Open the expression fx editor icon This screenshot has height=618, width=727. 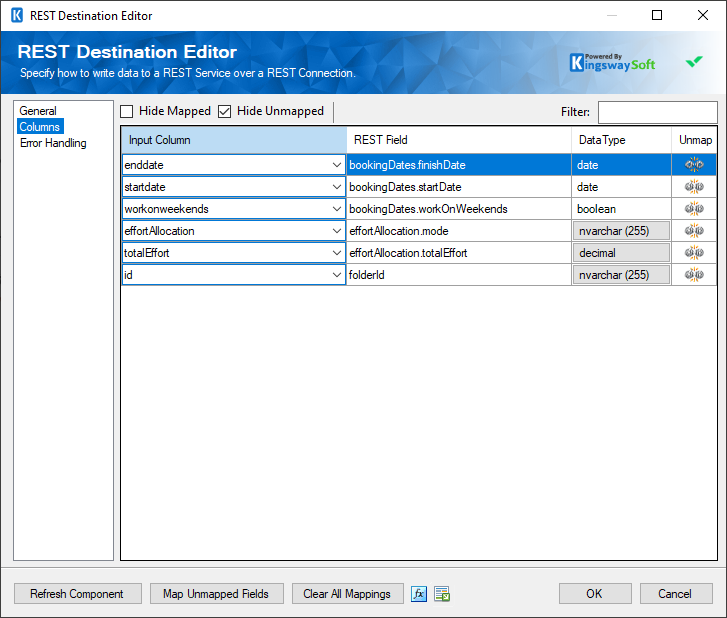tap(419, 593)
